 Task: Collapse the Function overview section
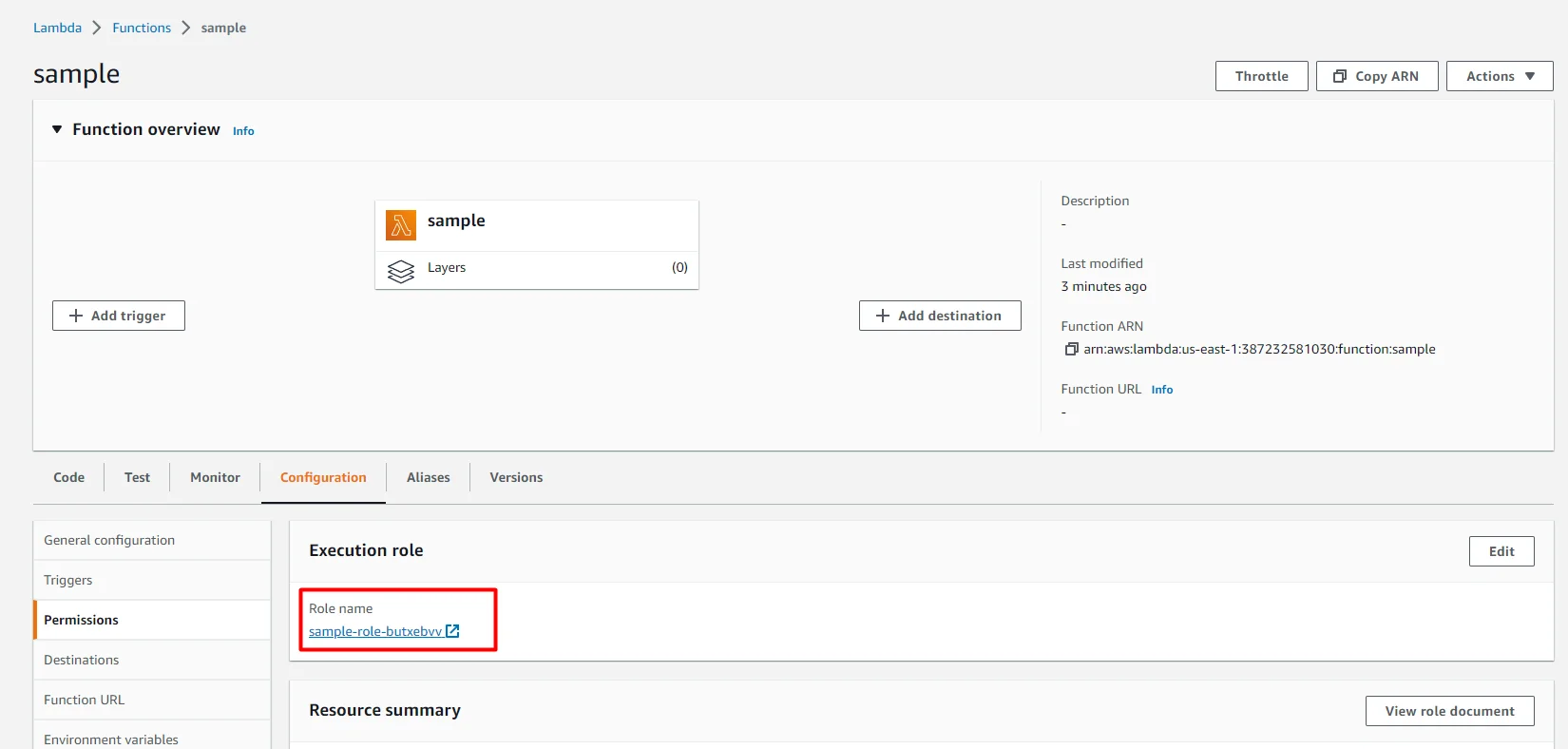[57, 129]
